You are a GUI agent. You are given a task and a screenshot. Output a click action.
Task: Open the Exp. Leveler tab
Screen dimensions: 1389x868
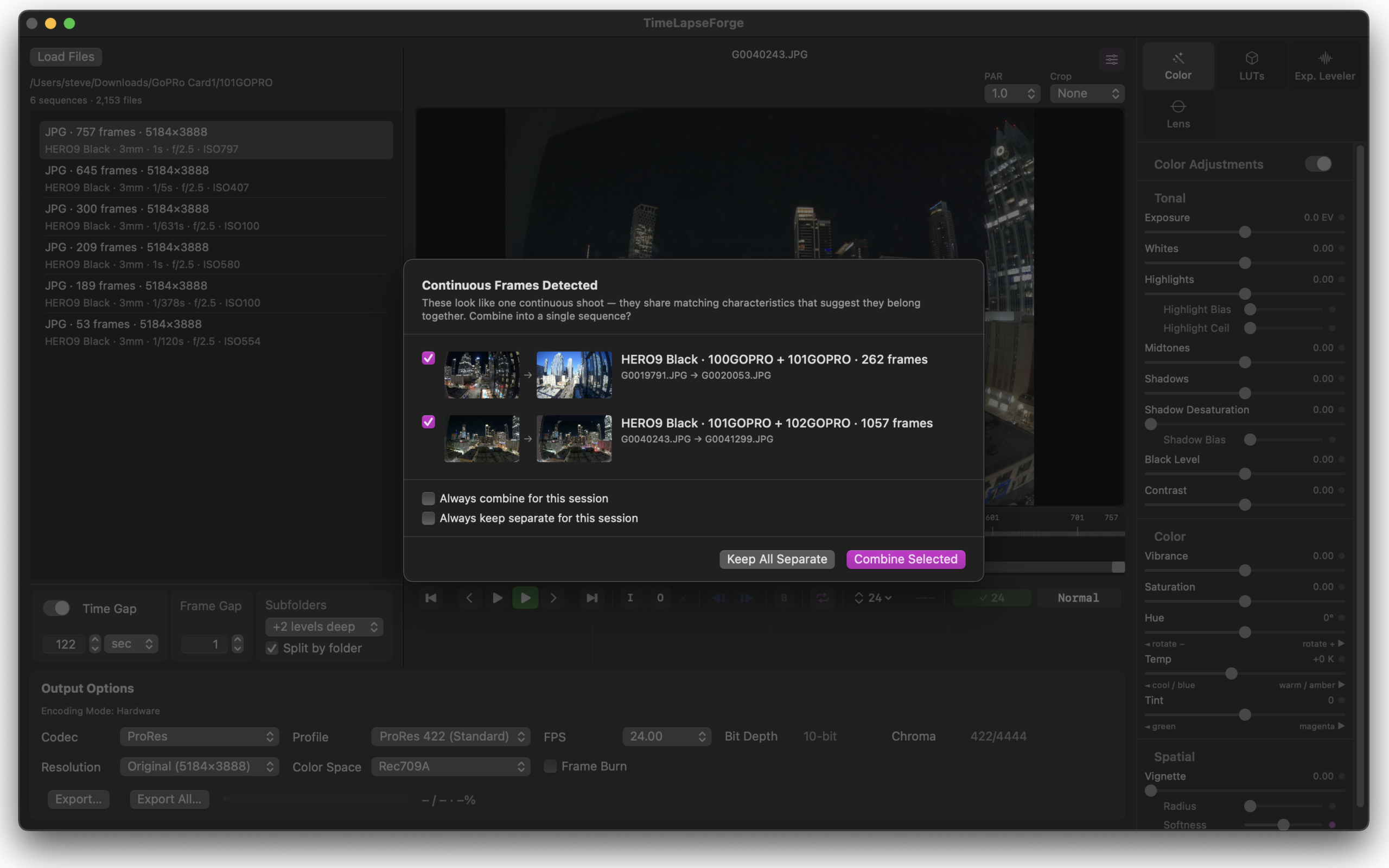point(1324,66)
